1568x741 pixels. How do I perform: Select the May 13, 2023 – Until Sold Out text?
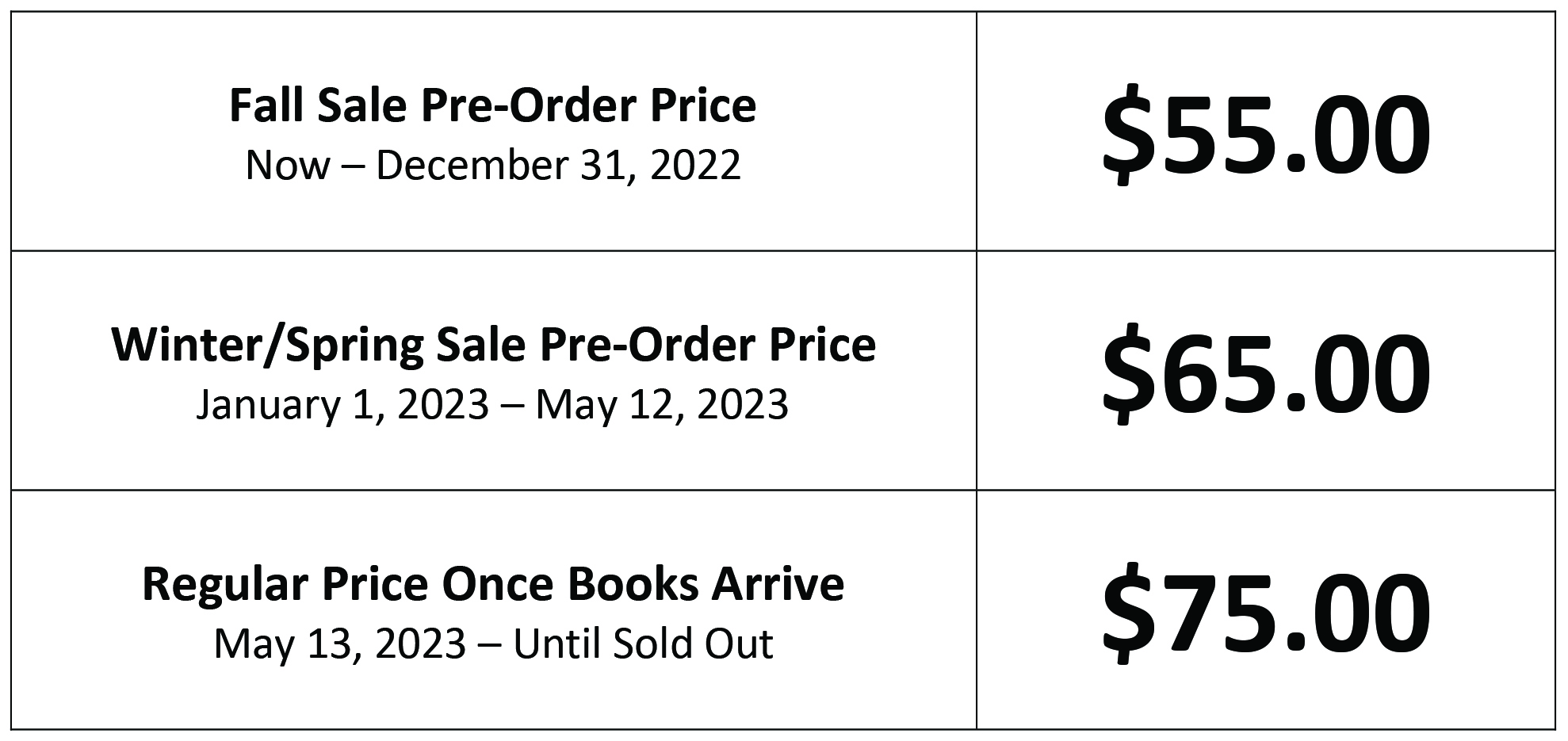[493, 644]
